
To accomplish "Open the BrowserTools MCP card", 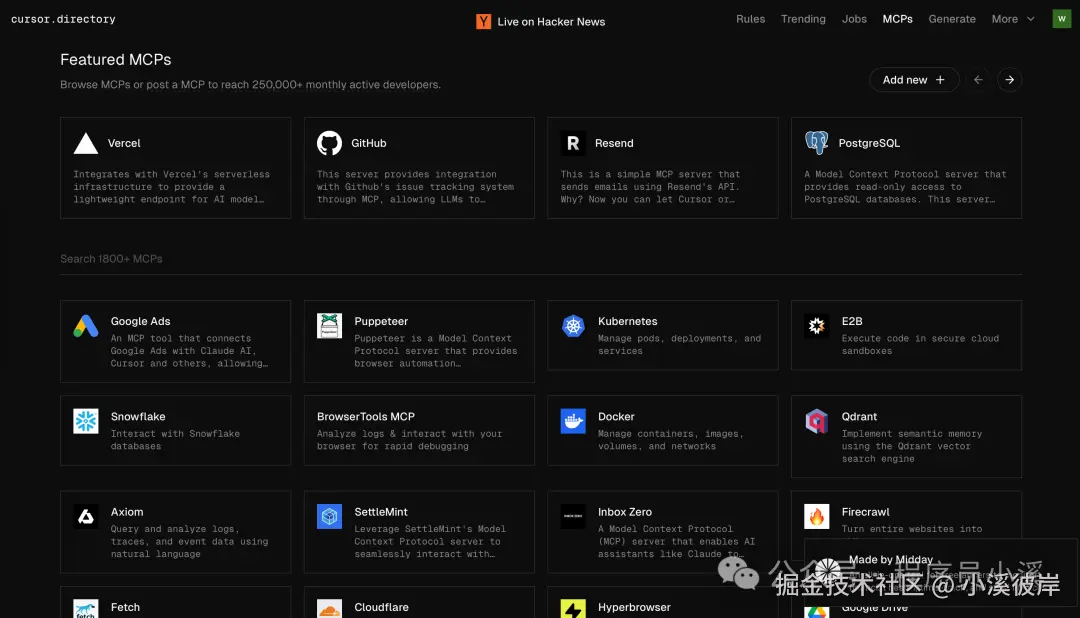I will click(x=419, y=431).
